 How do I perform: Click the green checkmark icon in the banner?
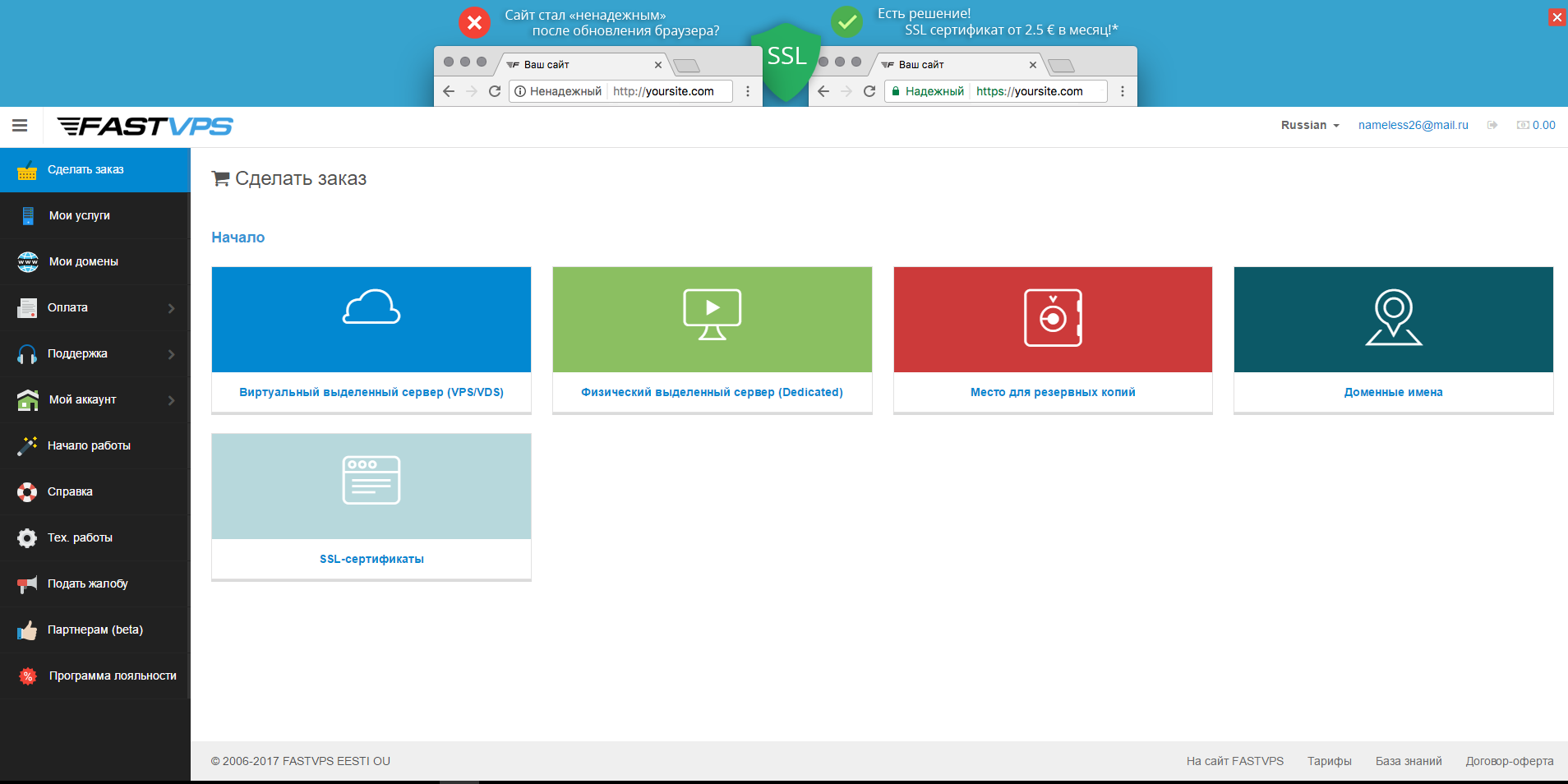point(846,21)
